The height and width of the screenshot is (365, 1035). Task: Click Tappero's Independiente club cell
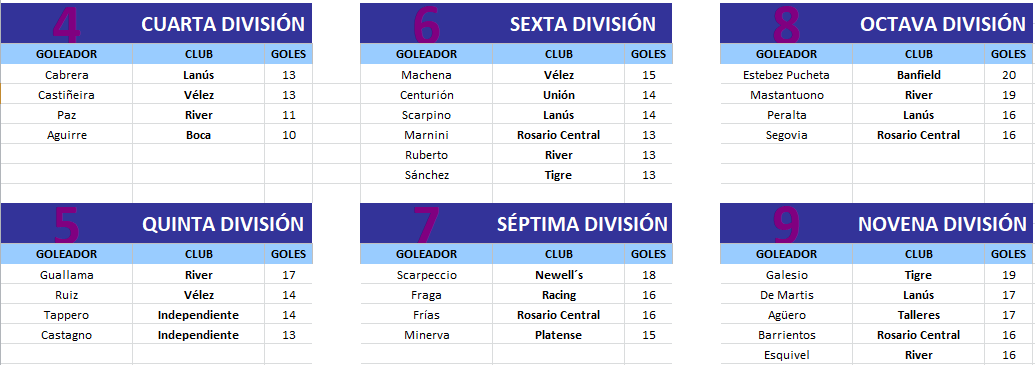point(198,315)
